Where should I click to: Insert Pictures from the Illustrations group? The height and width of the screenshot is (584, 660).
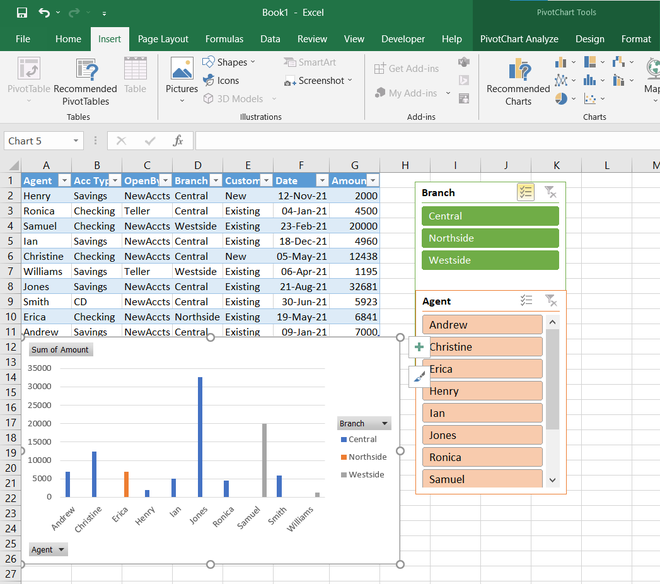[x=181, y=76]
